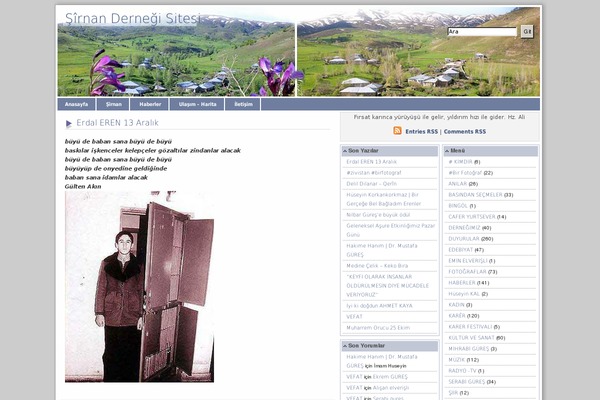Click the orange RSS feed icon
Viewport: 600px width, 400px height.
click(397, 131)
